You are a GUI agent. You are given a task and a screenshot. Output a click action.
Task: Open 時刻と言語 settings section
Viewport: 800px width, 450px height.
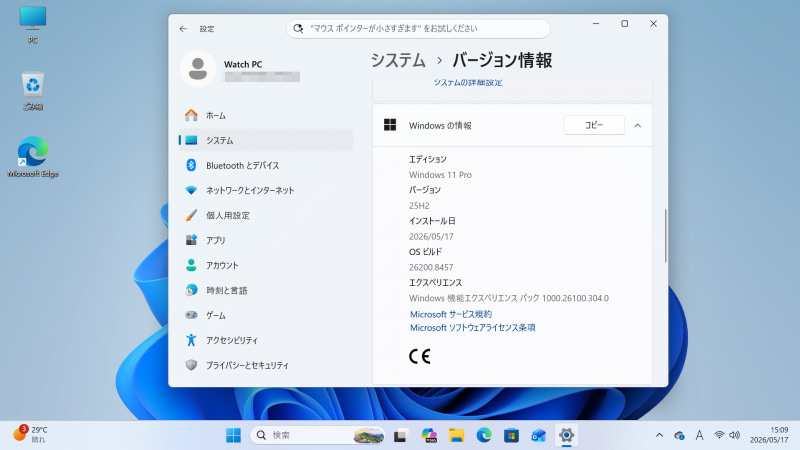click(x=265, y=290)
